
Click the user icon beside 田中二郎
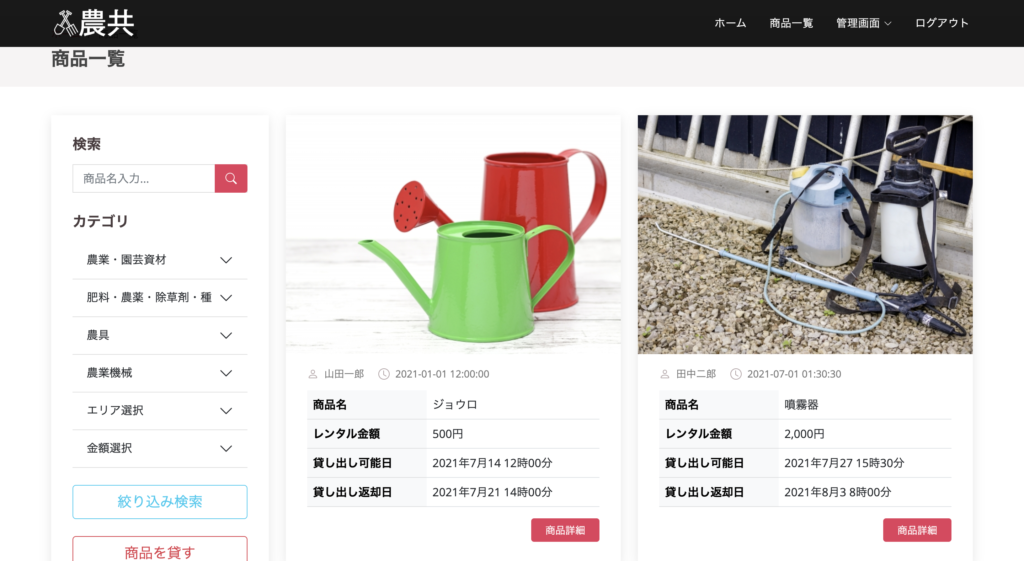[665, 374]
